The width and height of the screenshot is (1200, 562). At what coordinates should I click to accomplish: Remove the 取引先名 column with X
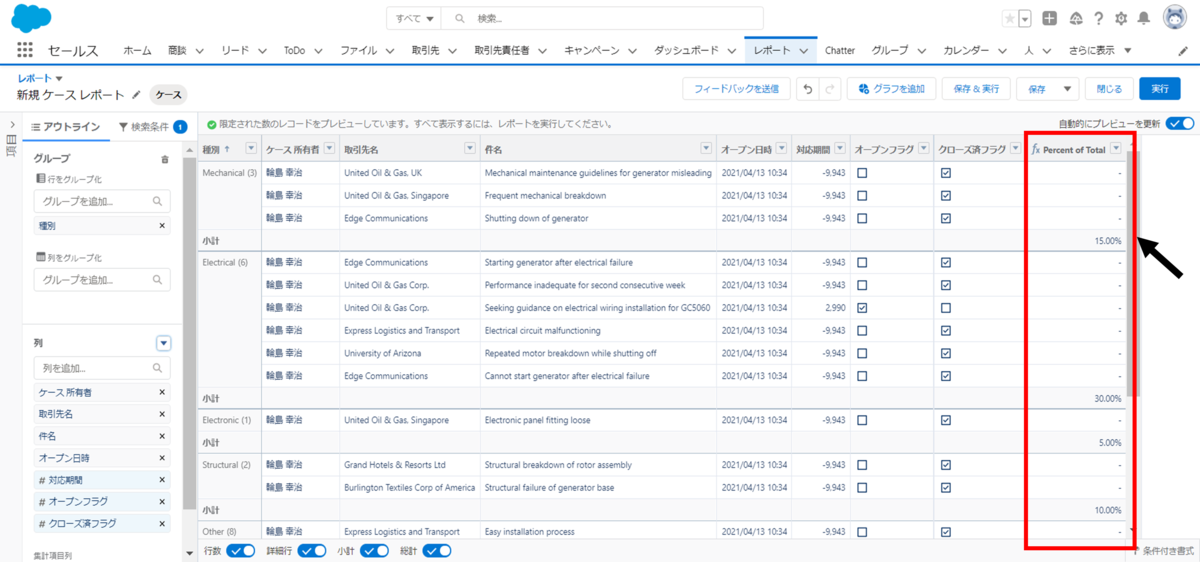tap(162, 414)
